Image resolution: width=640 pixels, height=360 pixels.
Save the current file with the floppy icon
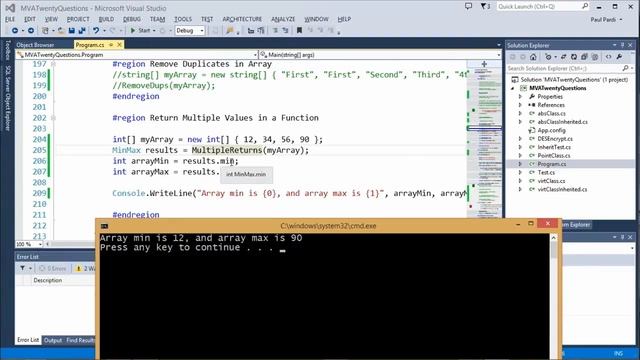pyautogui.click(x=71, y=31)
